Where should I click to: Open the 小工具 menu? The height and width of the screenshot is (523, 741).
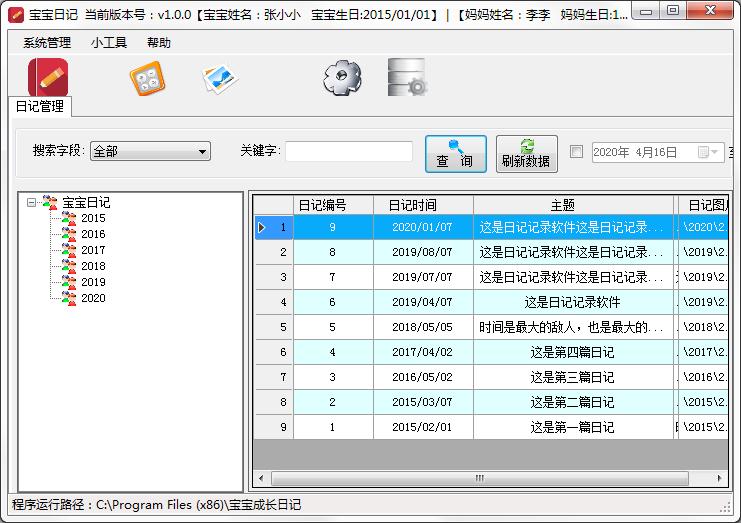click(109, 43)
